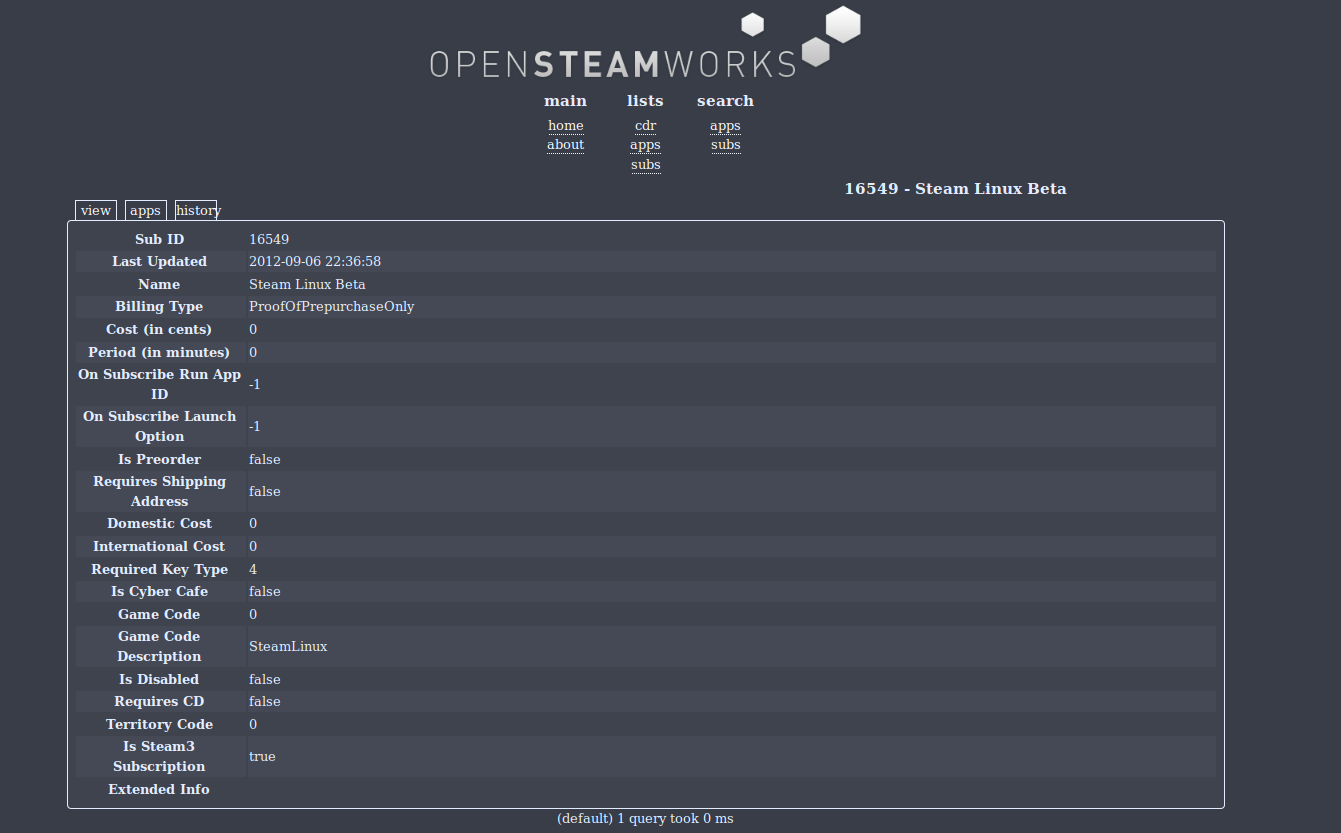Click the 'Cost (in cents)' label
Viewport: 1341px width, 833px height.
(160, 330)
